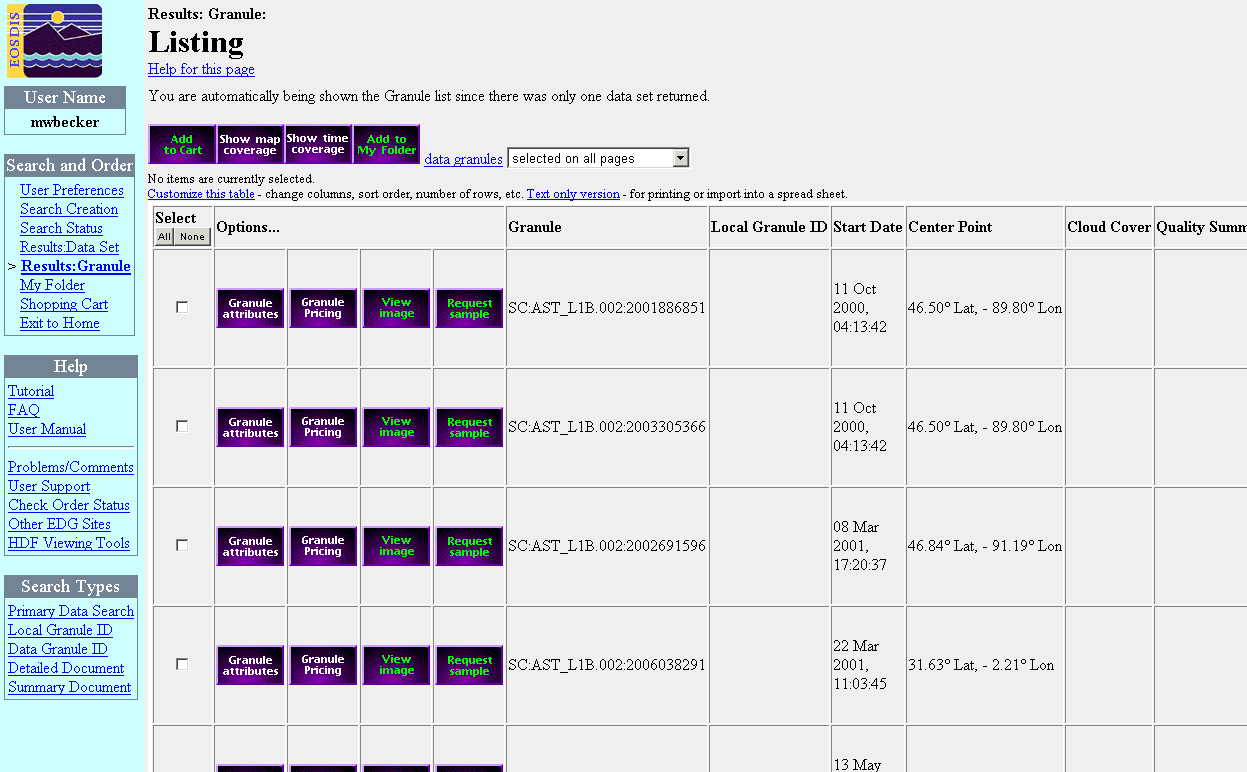Click the EOSDIS logo image
The width and height of the screenshot is (1247, 772).
(x=55, y=41)
